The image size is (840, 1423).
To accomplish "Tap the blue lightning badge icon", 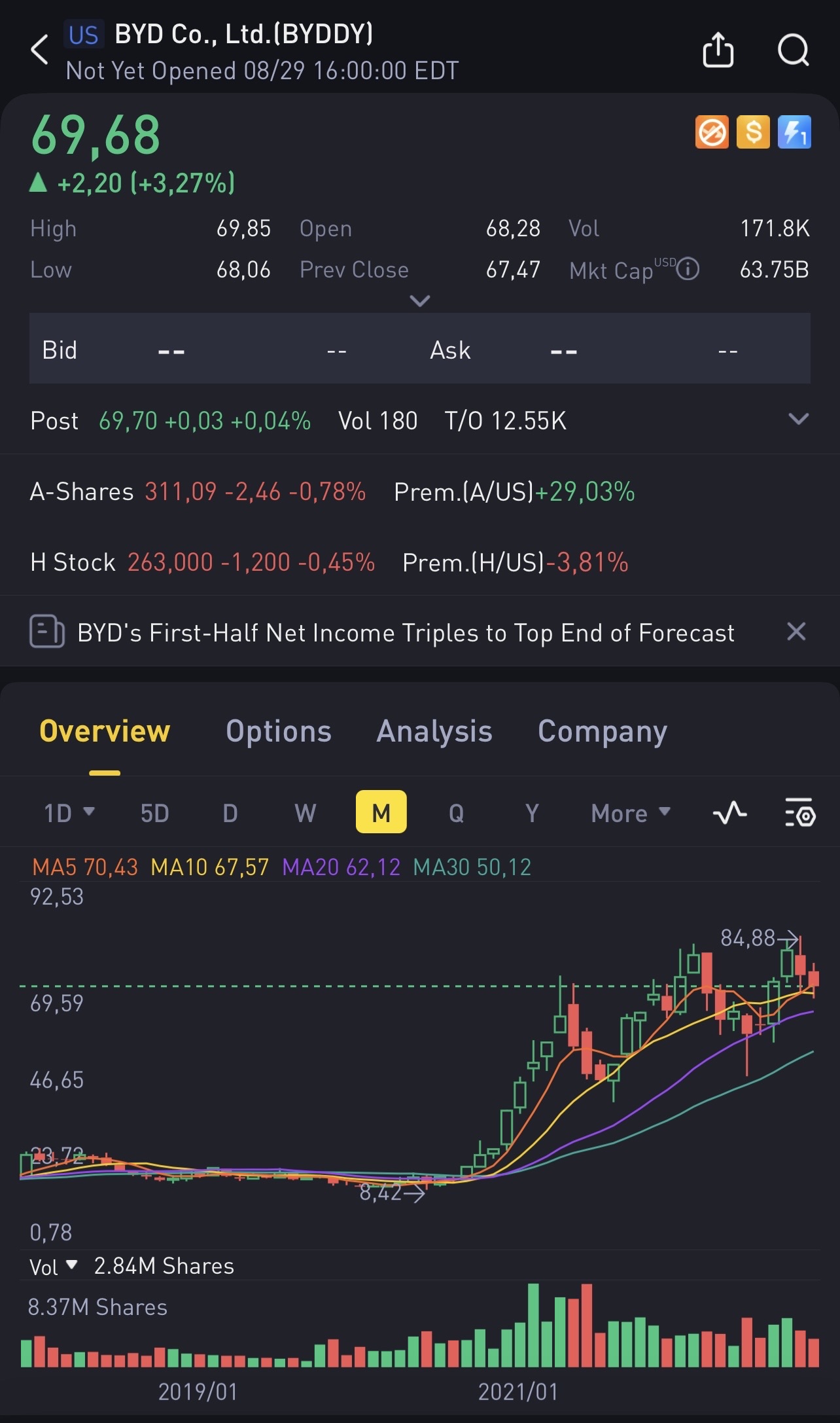I will 794,132.
